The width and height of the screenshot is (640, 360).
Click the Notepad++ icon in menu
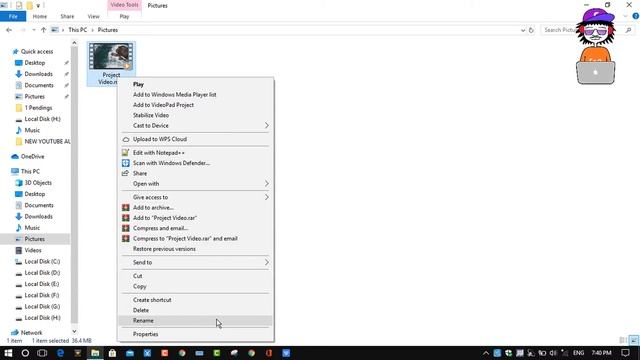coord(126,153)
